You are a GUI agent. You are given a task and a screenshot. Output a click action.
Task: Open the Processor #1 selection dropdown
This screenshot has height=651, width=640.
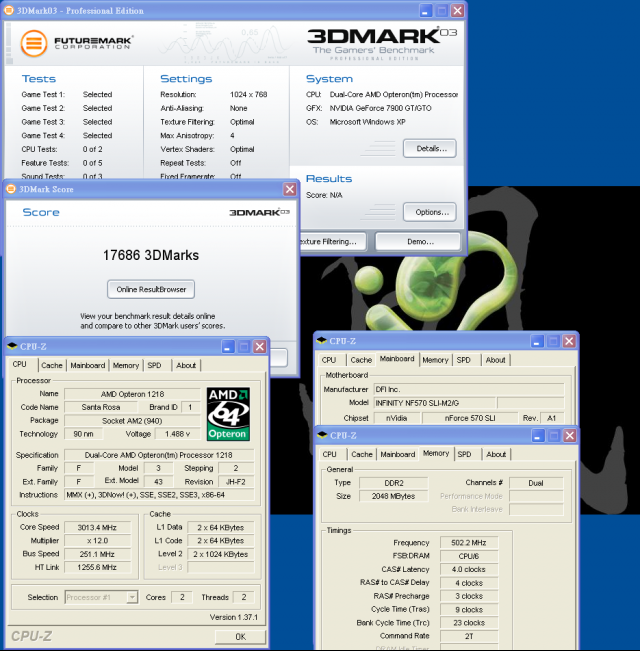pos(132,597)
